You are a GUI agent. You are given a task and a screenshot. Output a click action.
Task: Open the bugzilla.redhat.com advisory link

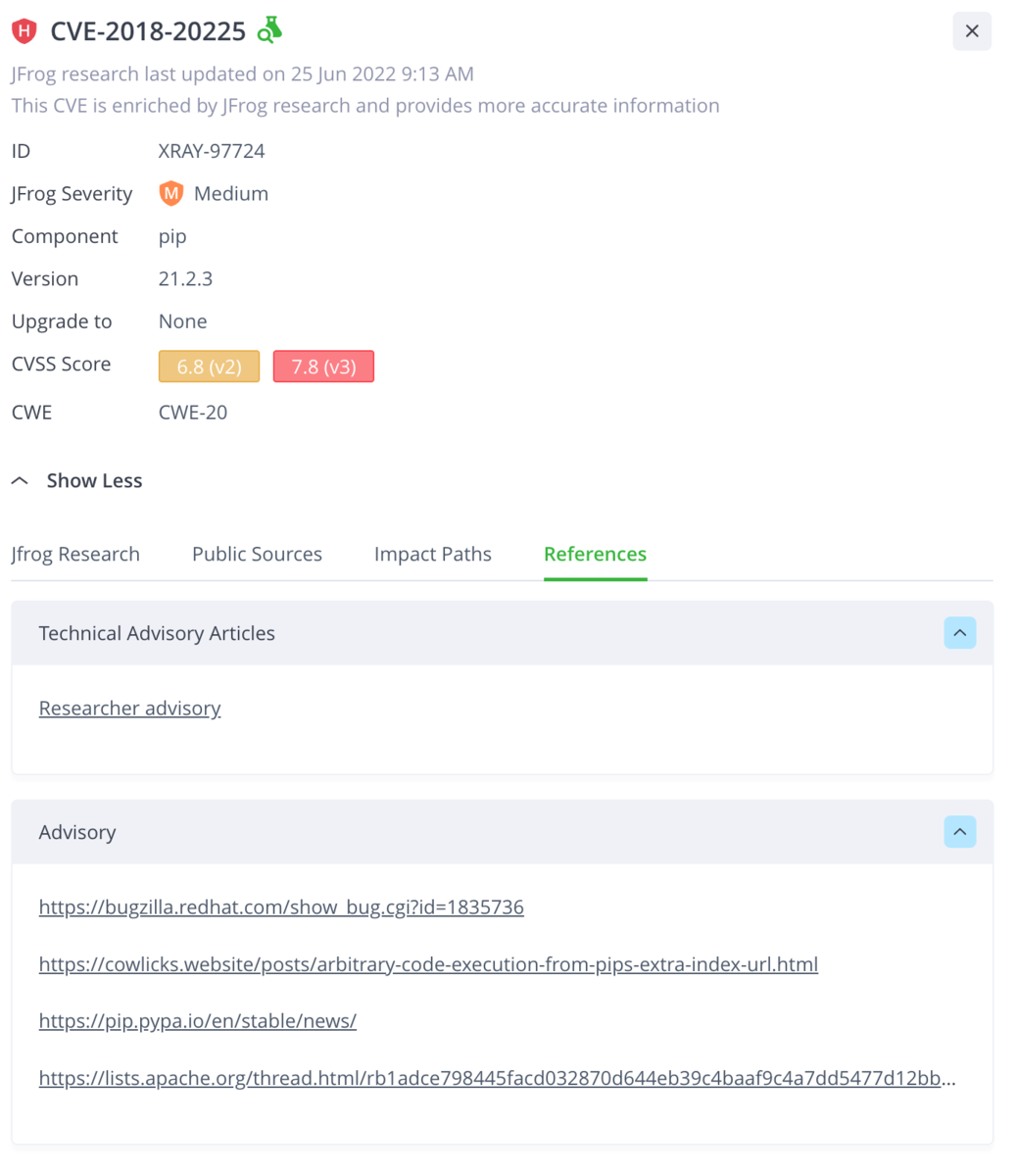point(281,907)
